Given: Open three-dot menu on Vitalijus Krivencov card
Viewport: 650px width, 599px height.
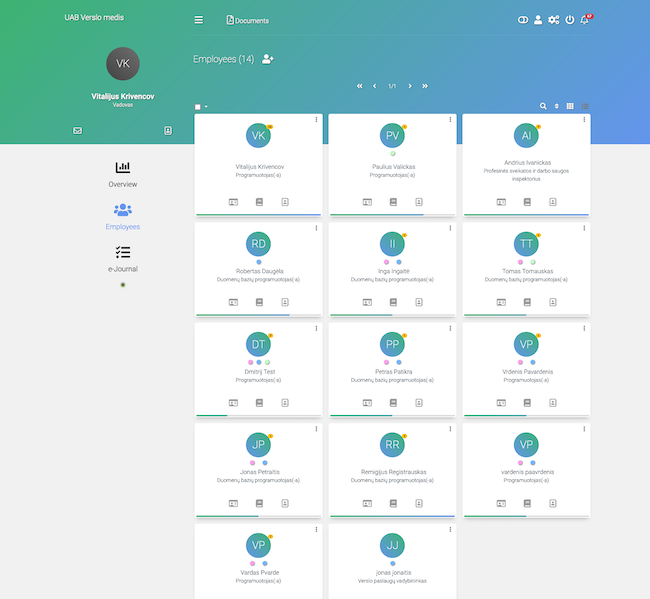Looking at the screenshot, I should pyautogui.click(x=316, y=120).
